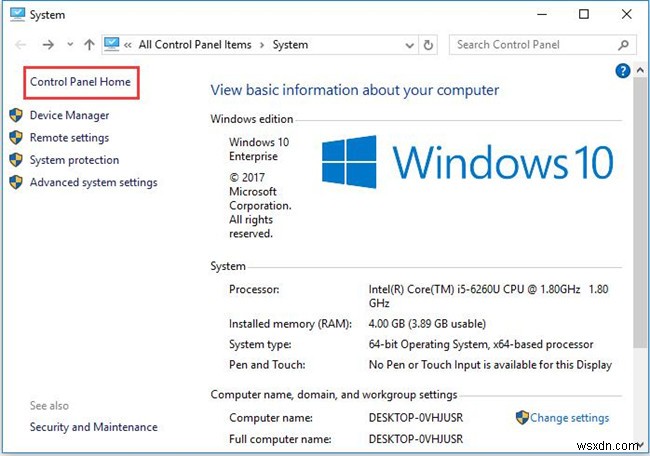Open Remote settings link
Viewport: 650px width, 456px height.
tap(69, 138)
